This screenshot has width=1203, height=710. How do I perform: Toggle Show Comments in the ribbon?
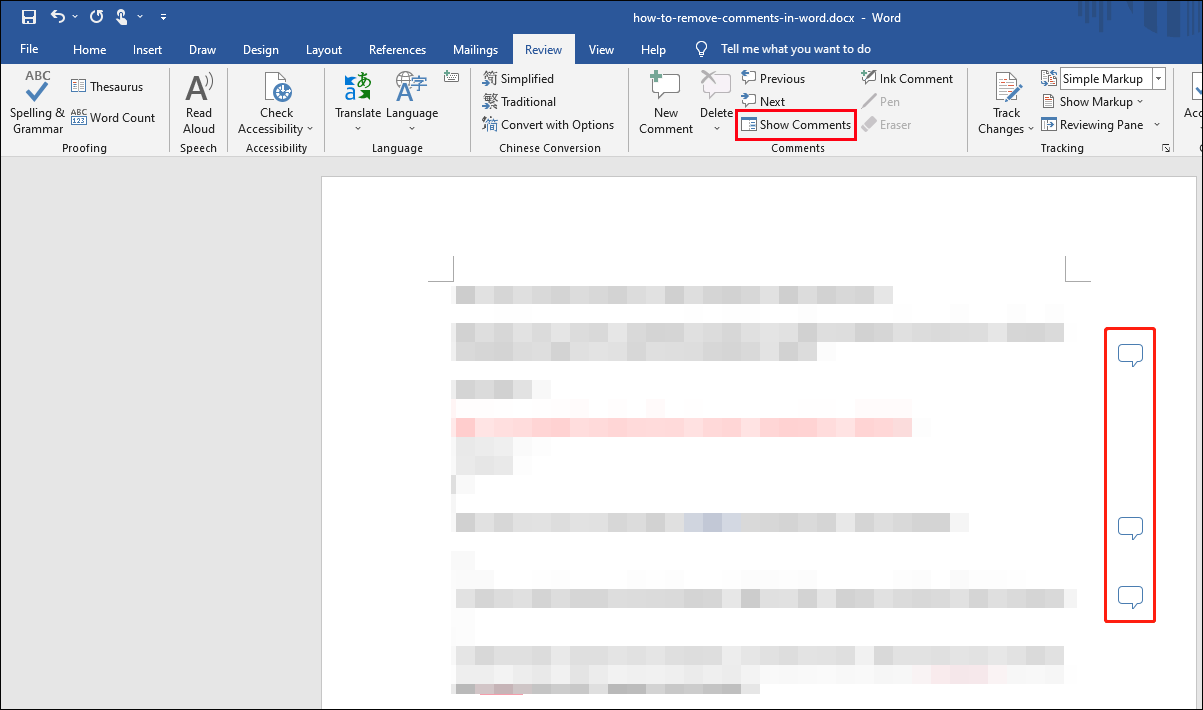[x=796, y=125]
